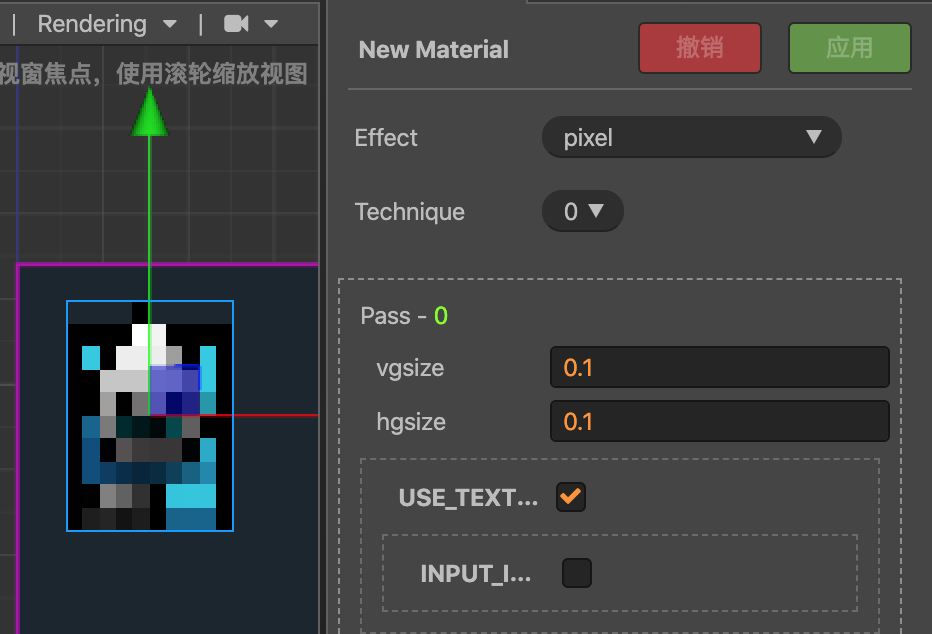Select the pixelated sprite in the scene
Image resolution: width=932 pixels, height=634 pixels.
coord(150,416)
